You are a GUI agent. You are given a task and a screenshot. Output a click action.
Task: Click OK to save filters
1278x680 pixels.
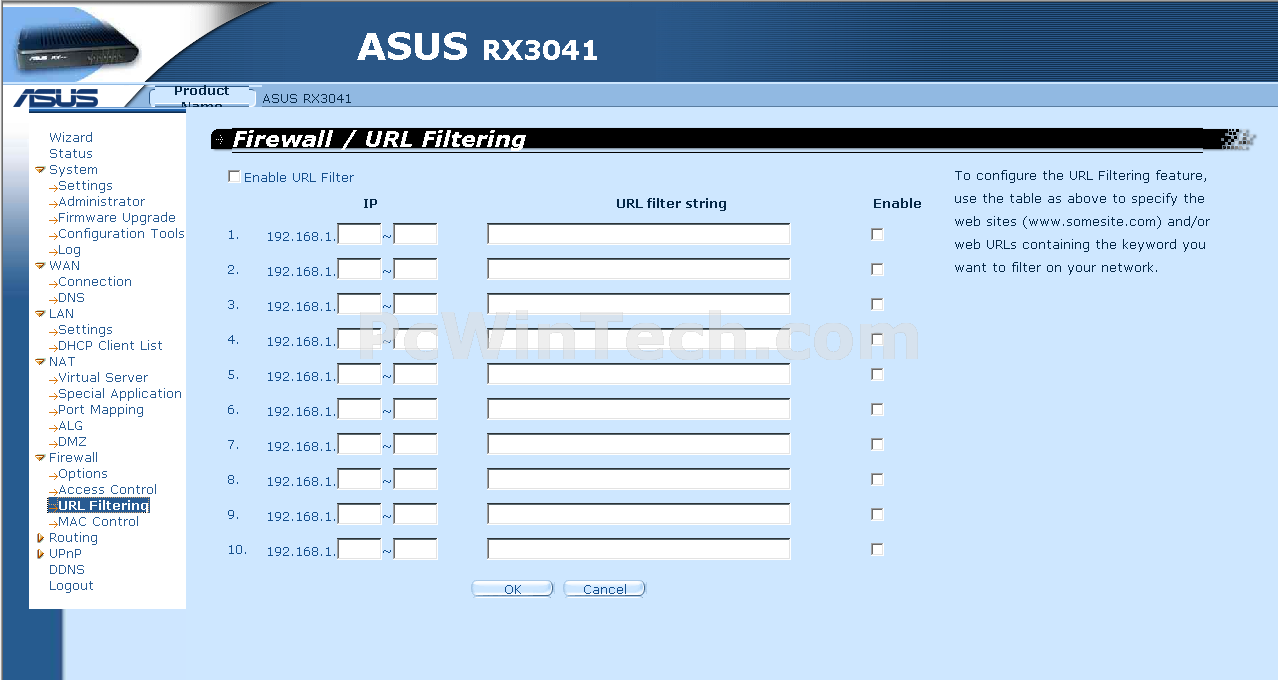click(512, 589)
